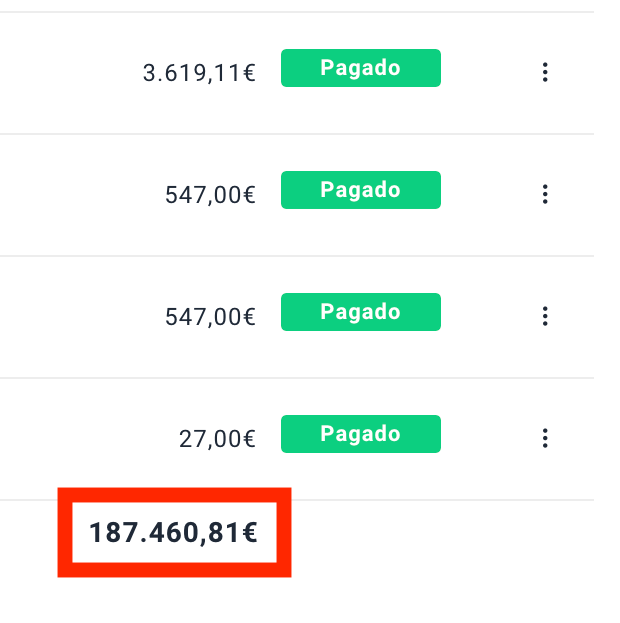Viewport: 620px width, 623px height.
Task: Open the options menu for the 3.619,11€ row
Action: (545, 72)
